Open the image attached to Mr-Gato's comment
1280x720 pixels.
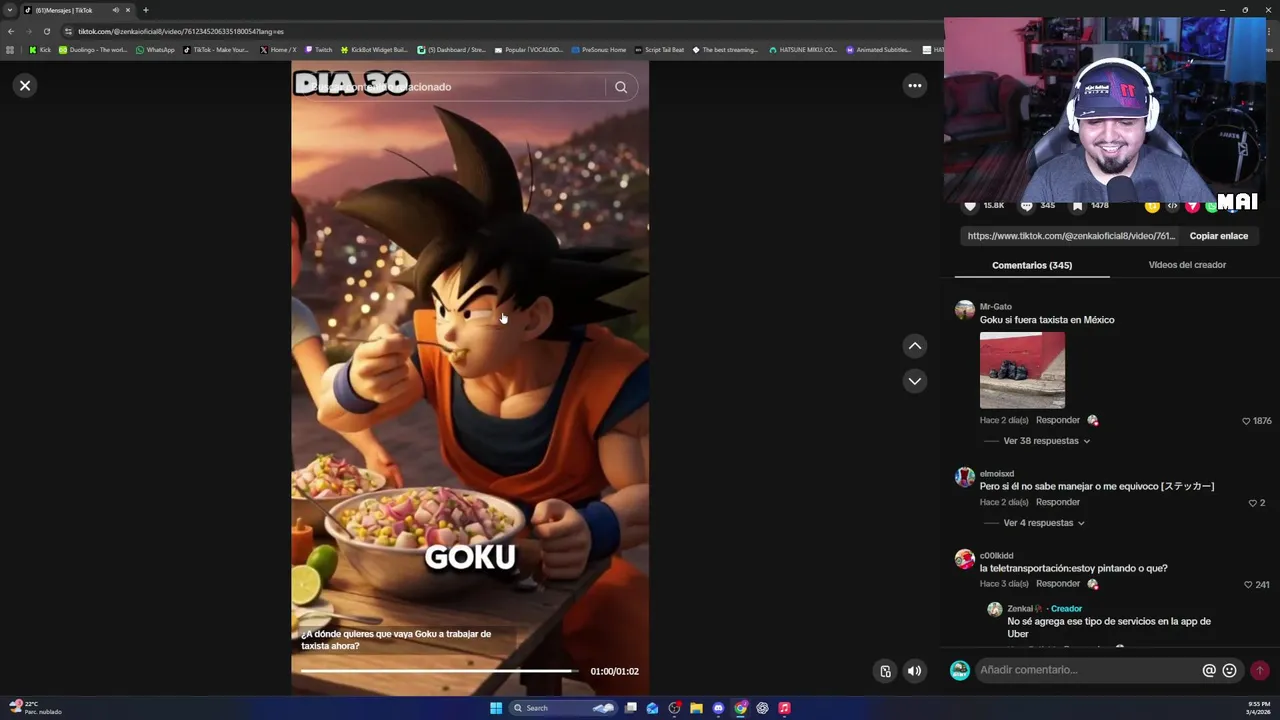(1022, 370)
